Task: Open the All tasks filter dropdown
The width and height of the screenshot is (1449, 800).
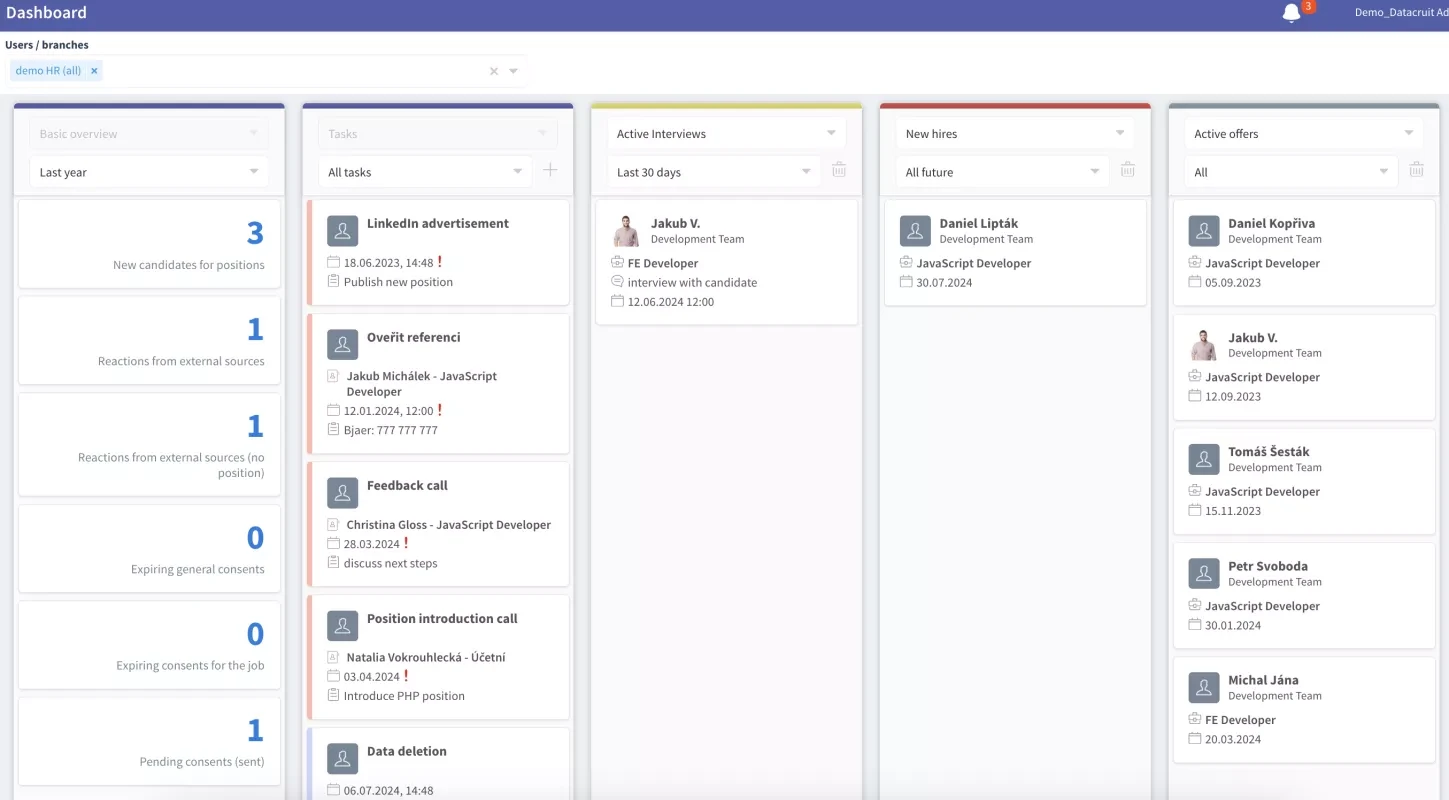Action: pos(425,172)
